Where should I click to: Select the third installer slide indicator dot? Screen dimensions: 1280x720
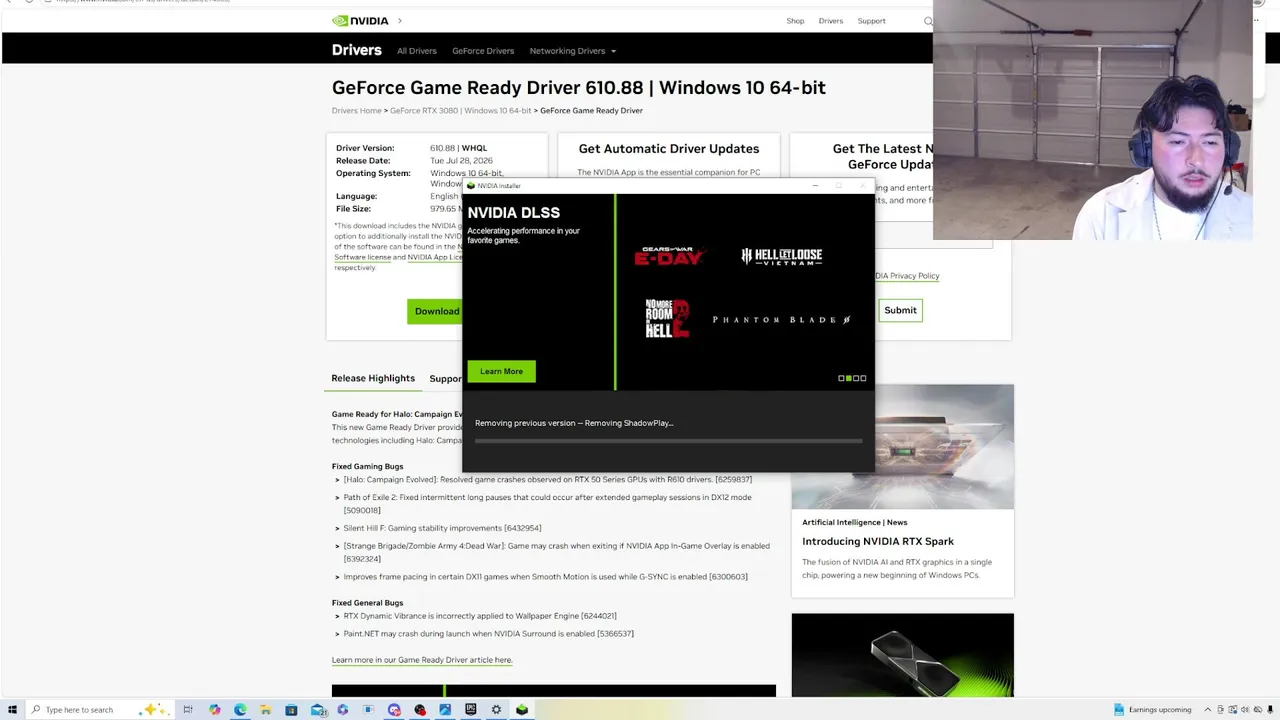(x=856, y=378)
